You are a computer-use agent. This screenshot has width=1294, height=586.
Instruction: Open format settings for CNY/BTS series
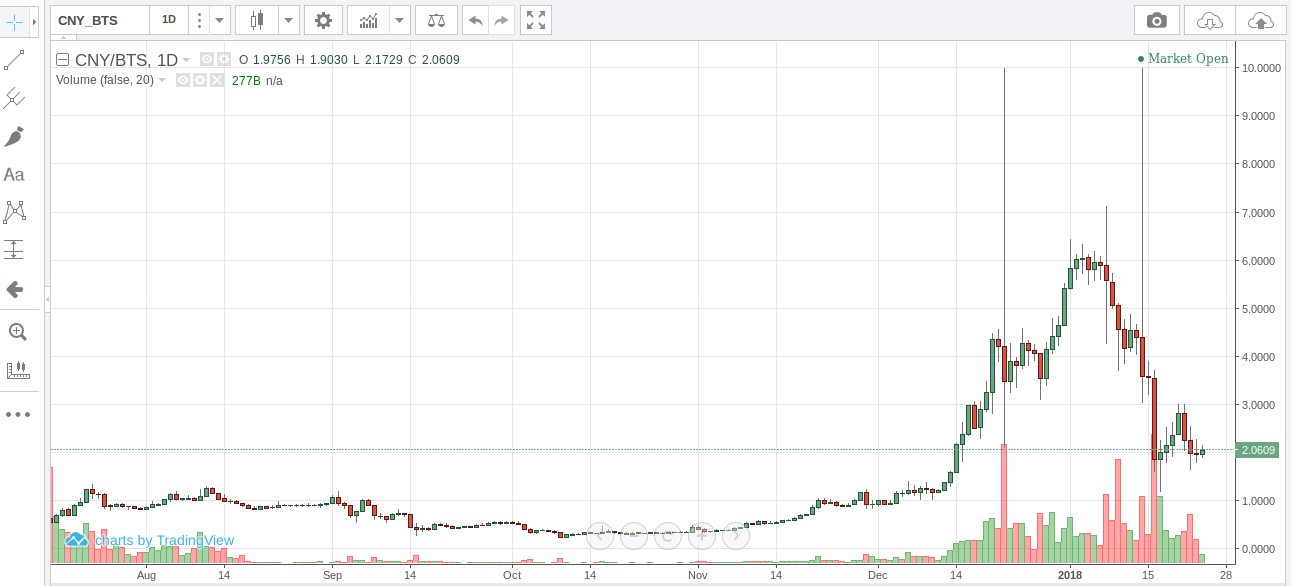click(x=223, y=59)
